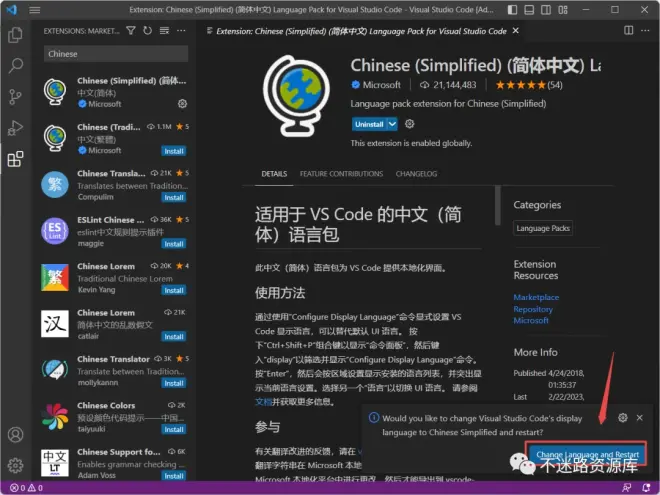Open notifications bell in status bar

pyautogui.click(x=646, y=488)
